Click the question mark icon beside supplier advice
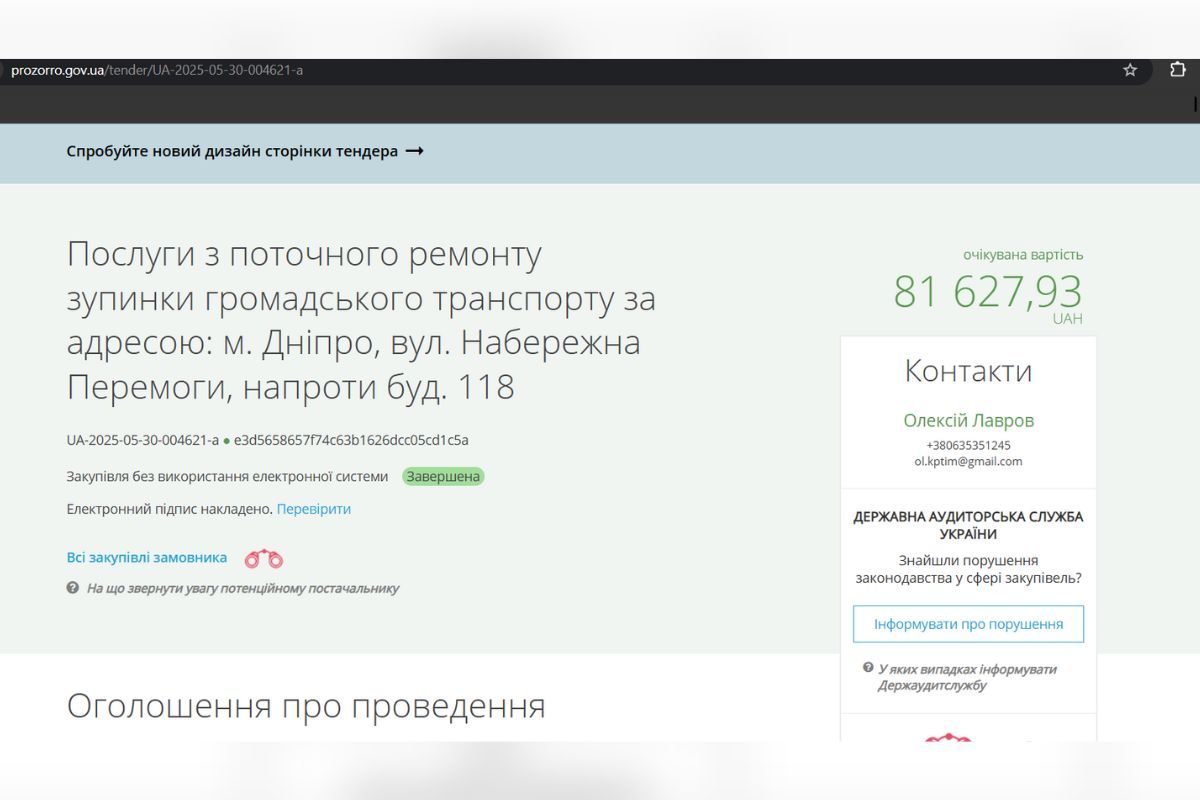 (72, 589)
